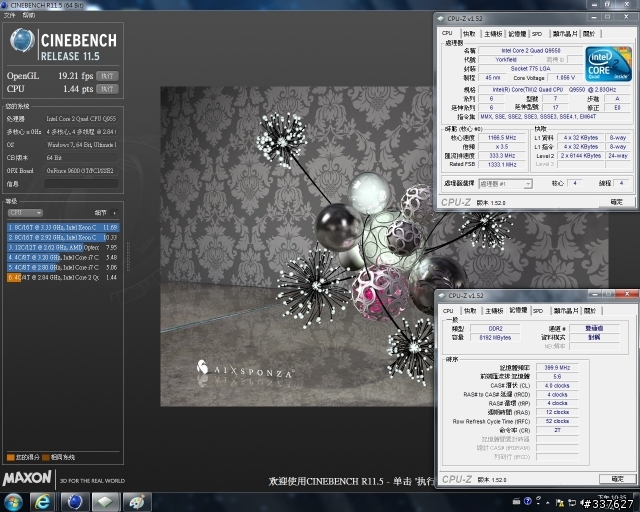Switch to 顯示晶片 tab in upper CPU-Z
Viewport: 640px width, 512px height.
point(565,34)
